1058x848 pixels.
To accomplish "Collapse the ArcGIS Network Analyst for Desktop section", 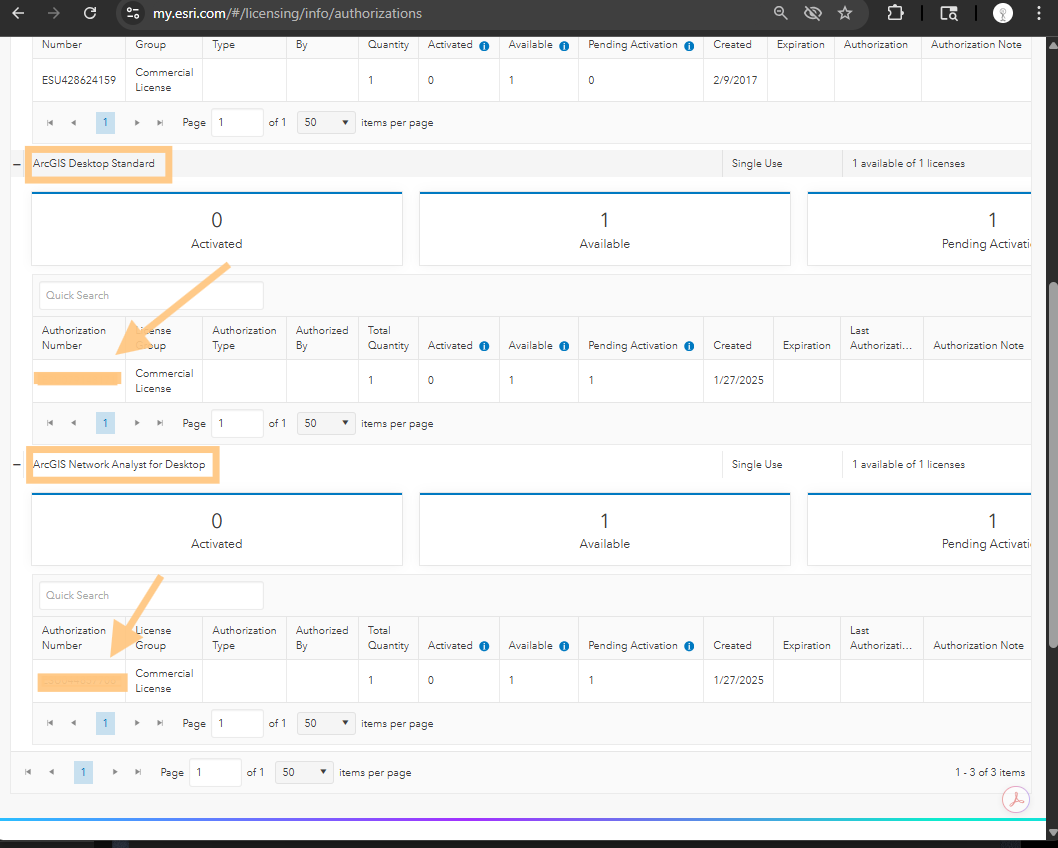I will click(17, 465).
